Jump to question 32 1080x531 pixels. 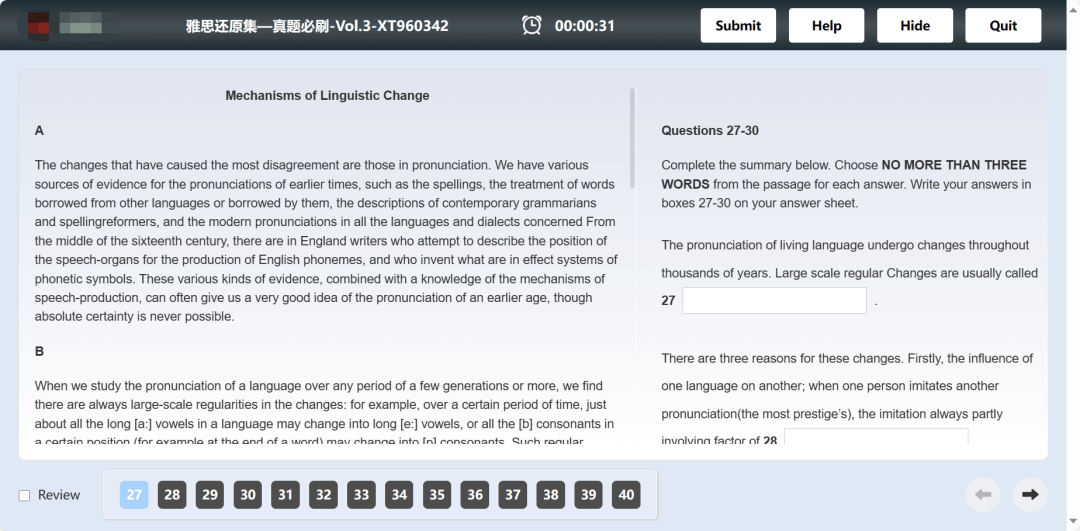click(x=324, y=494)
